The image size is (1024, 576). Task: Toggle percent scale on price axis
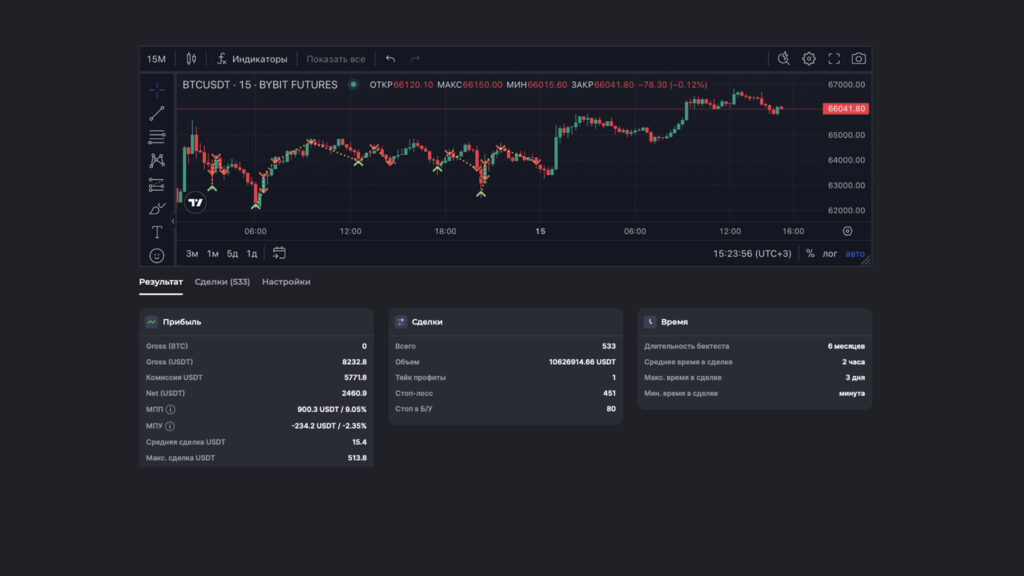click(x=810, y=254)
